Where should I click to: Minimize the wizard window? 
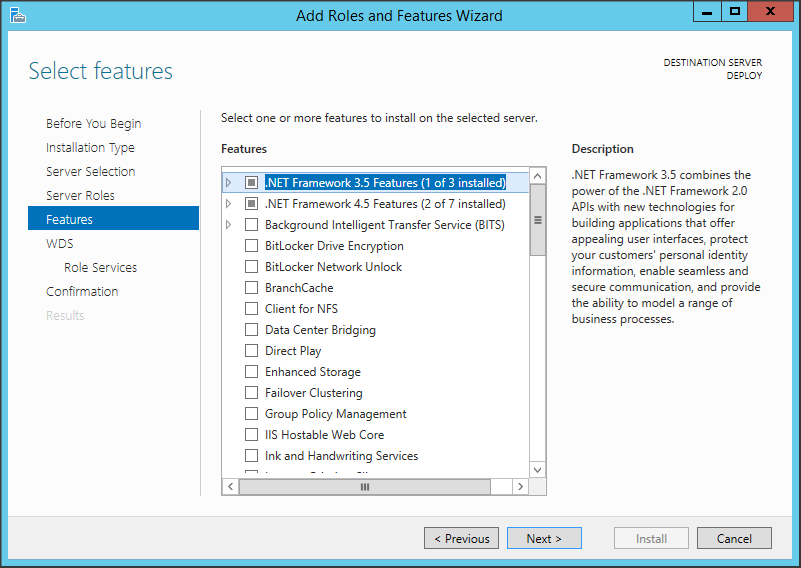click(706, 12)
